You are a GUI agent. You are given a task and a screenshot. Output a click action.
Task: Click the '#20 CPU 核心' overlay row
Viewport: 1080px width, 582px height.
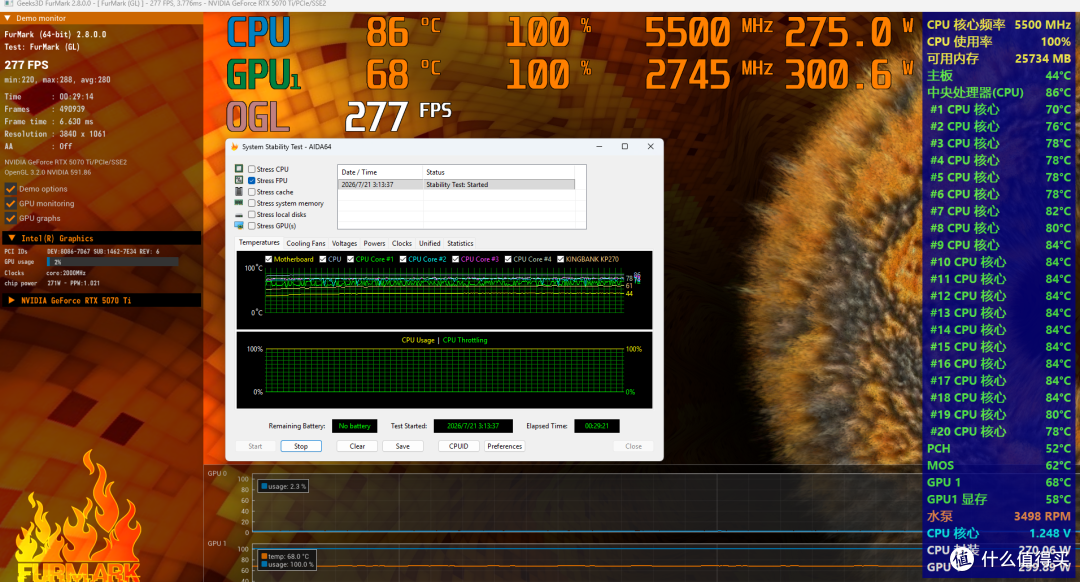click(999, 432)
